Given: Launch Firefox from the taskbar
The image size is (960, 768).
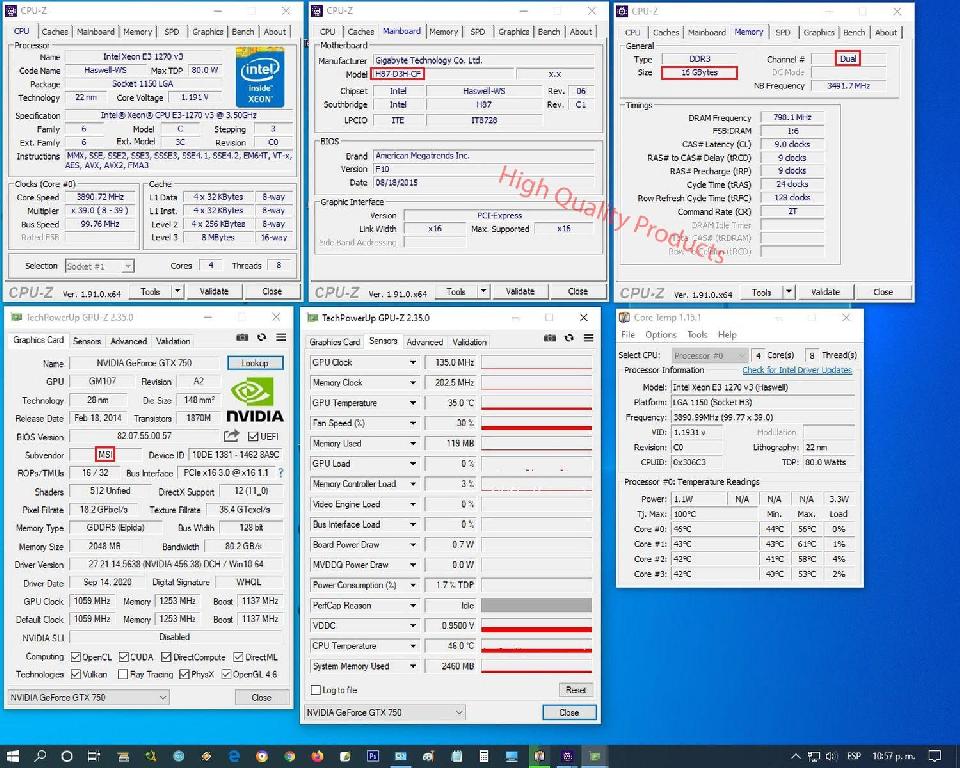Looking at the screenshot, I should (x=317, y=756).
